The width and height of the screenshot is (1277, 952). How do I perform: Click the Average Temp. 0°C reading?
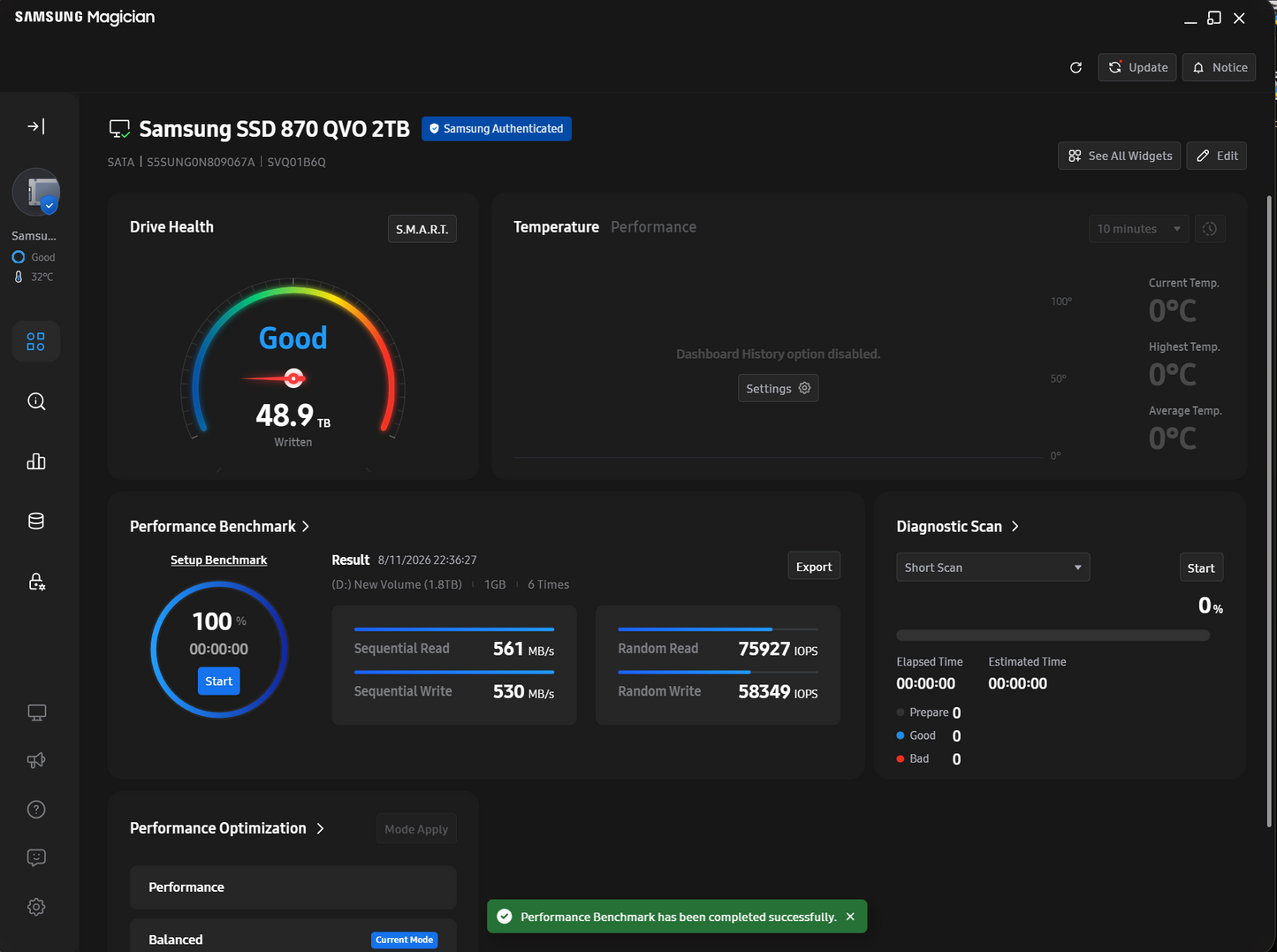(1173, 438)
